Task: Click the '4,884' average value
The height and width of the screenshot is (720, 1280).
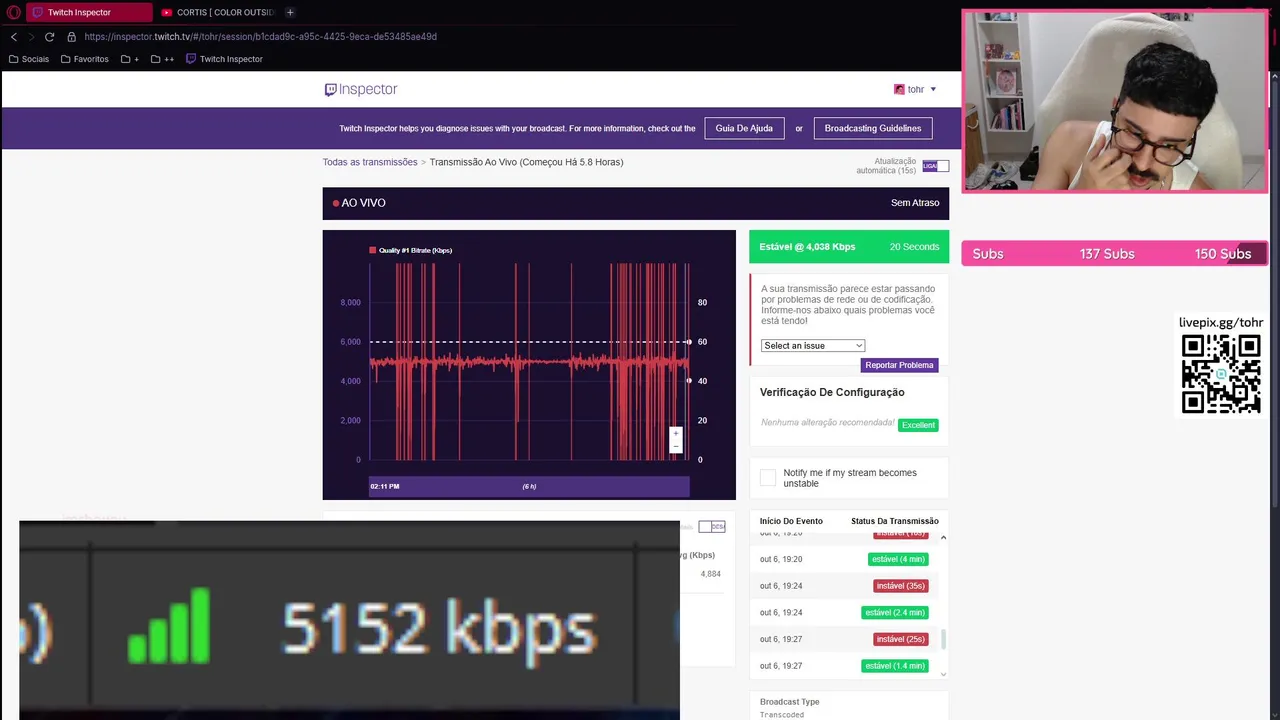Action: [711, 574]
